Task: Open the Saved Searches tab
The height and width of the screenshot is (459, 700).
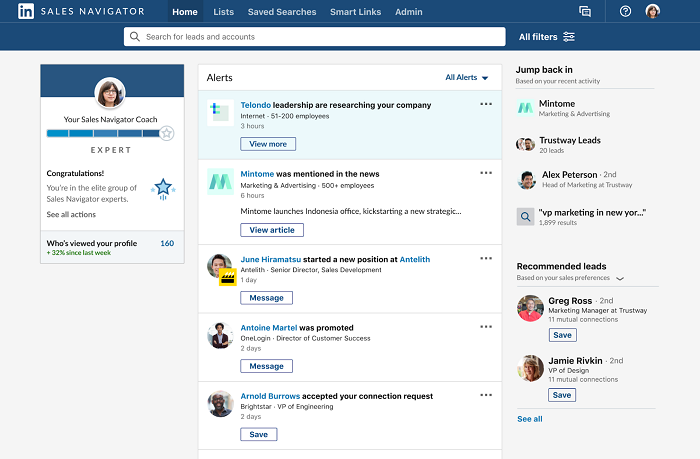Action: [x=281, y=12]
